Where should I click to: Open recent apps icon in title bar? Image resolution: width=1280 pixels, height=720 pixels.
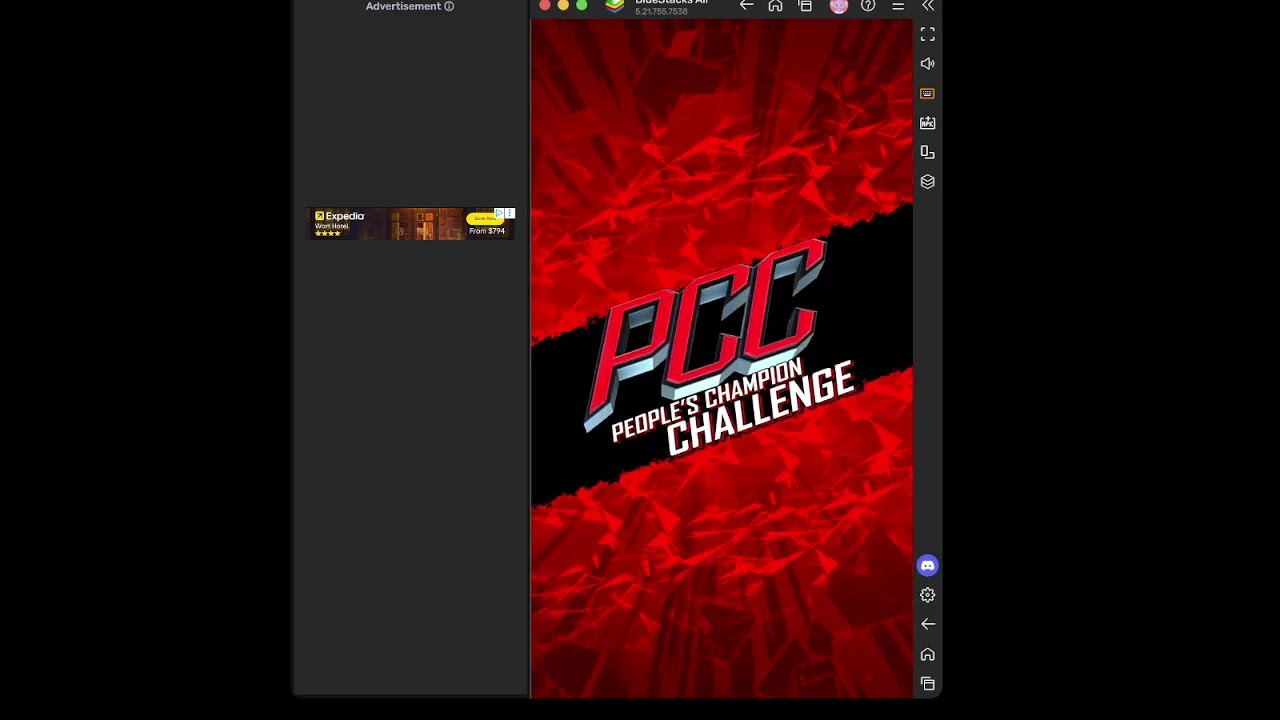point(805,5)
